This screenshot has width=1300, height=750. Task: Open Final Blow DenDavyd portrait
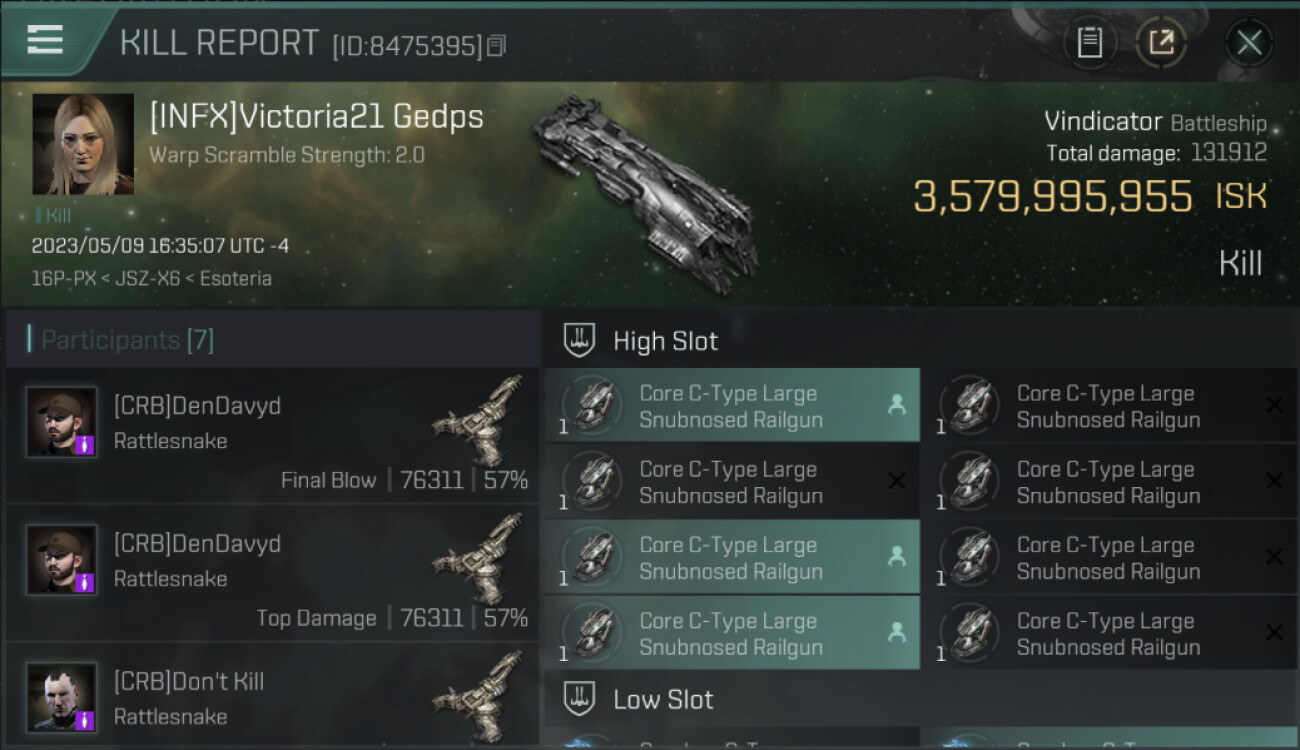(x=62, y=422)
